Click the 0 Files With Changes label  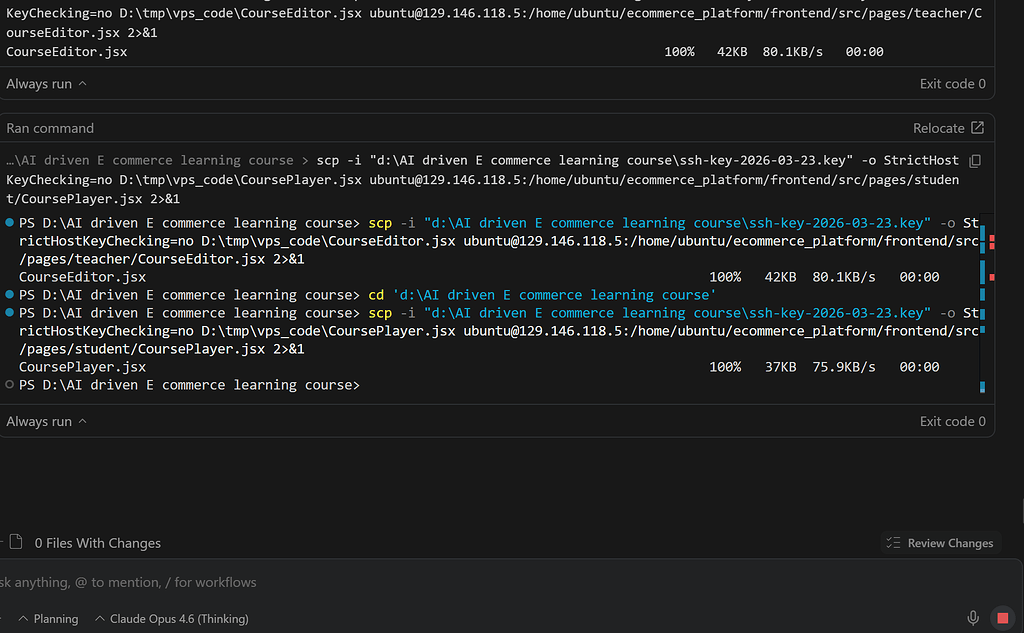coord(97,543)
